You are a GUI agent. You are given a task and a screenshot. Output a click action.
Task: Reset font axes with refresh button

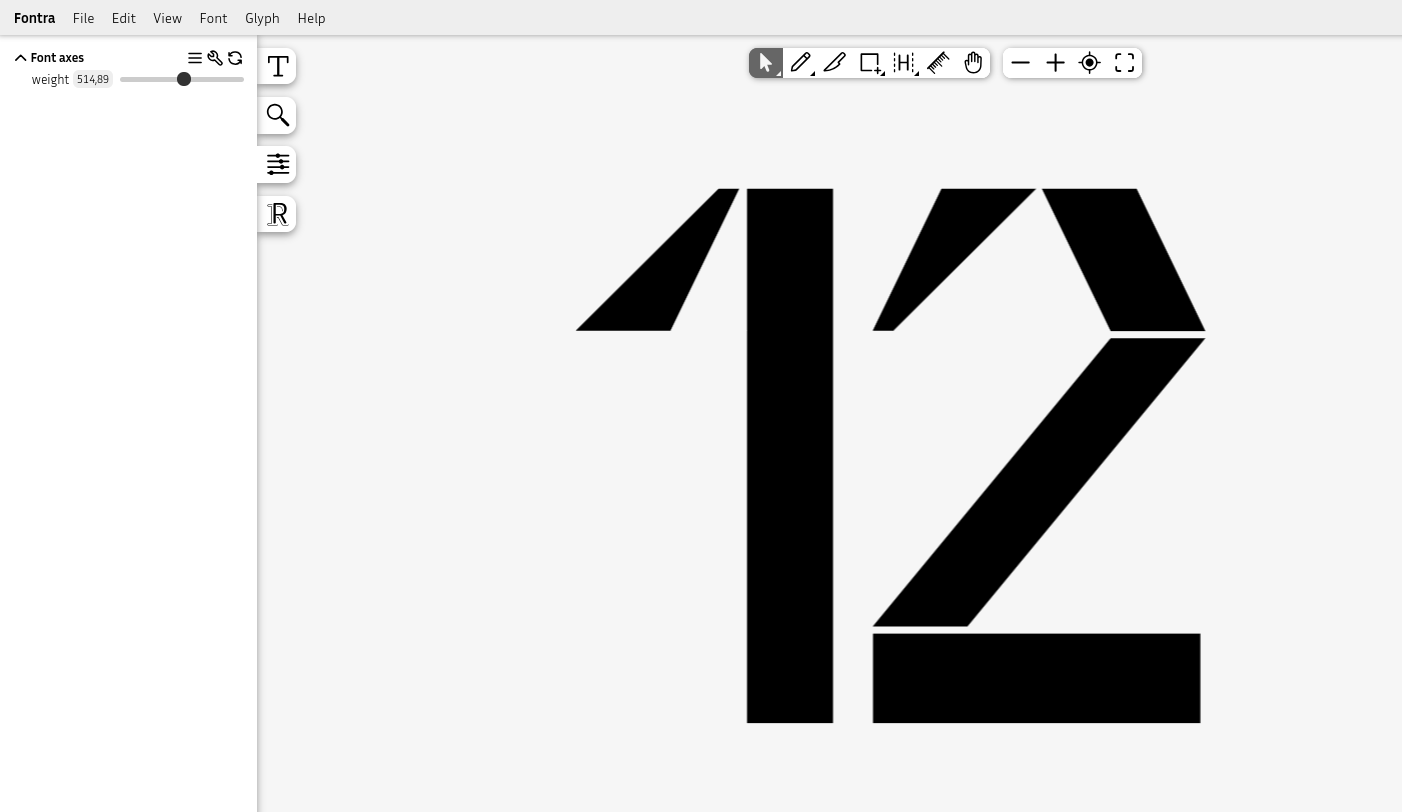tap(235, 58)
